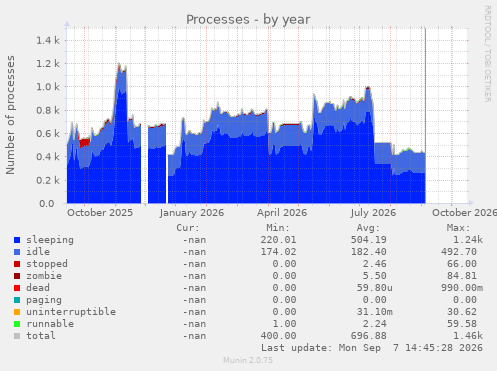Click the 'Munin 2.0.75' footer text

pos(248,360)
